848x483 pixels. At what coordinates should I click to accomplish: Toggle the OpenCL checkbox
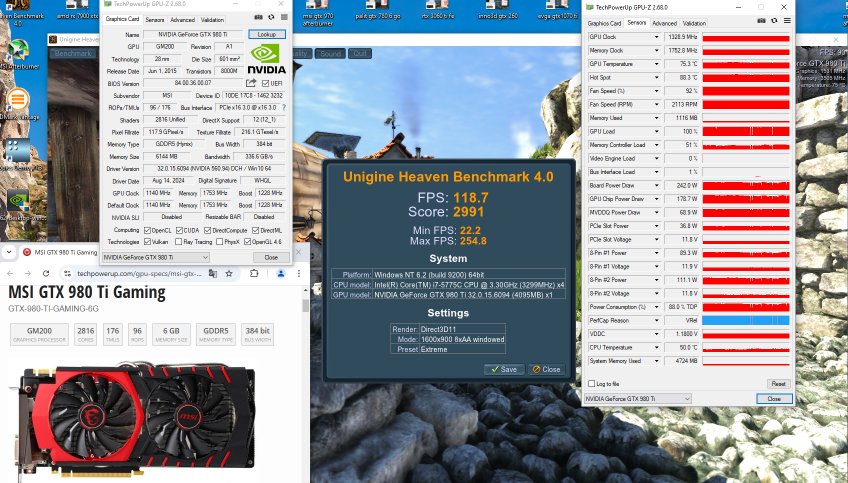(147, 230)
